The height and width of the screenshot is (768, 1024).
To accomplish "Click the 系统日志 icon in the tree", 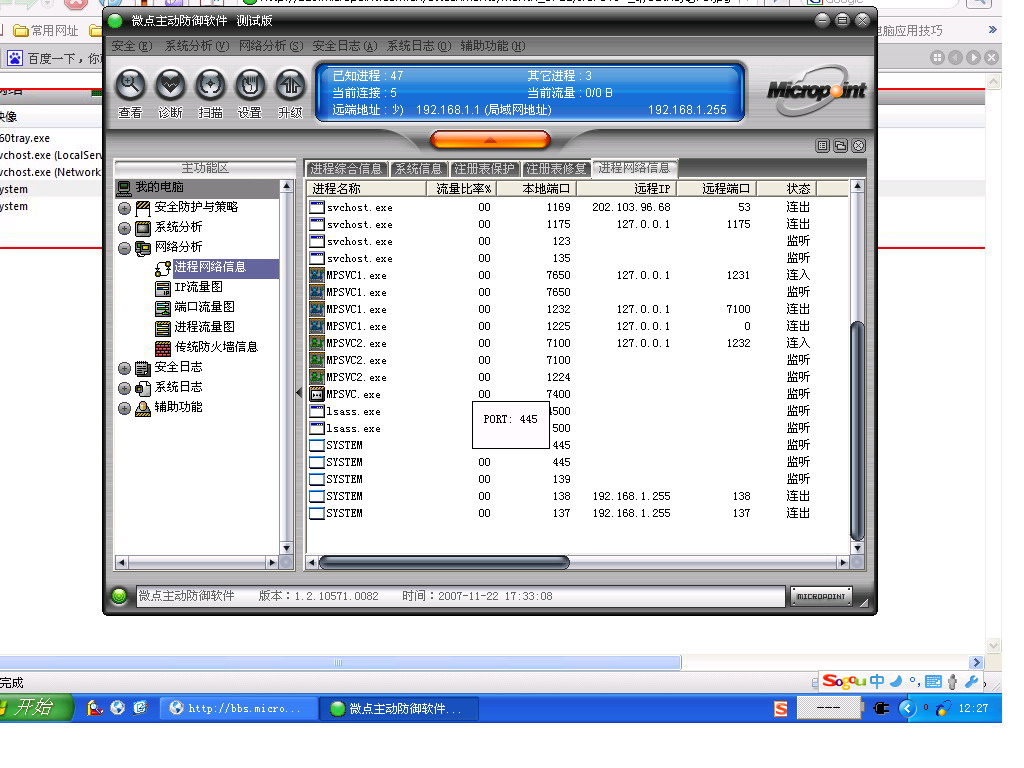I will 143,389.
